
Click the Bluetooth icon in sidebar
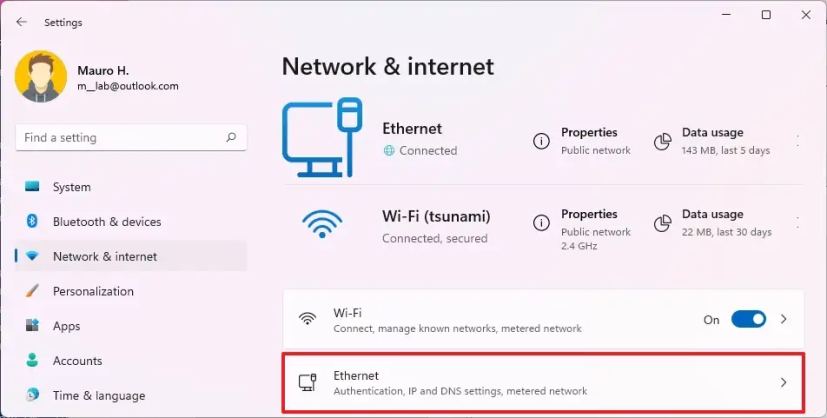(32, 221)
